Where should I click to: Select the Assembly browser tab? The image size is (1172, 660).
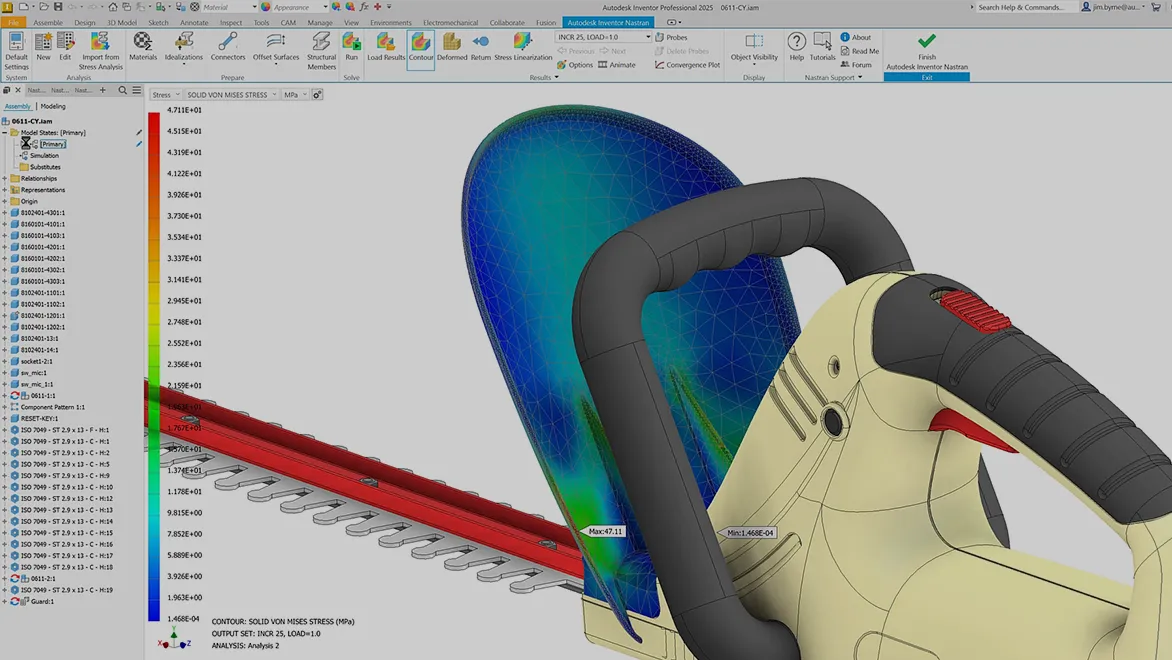click(18, 106)
